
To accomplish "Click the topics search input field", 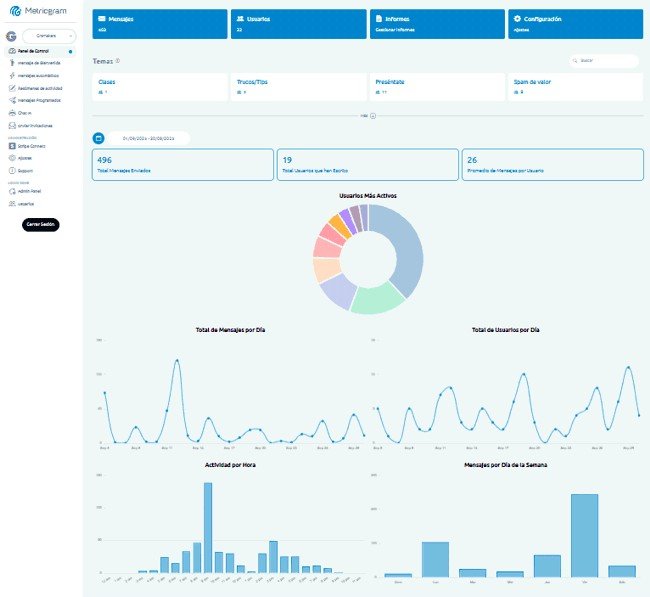I will click(x=606, y=61).
